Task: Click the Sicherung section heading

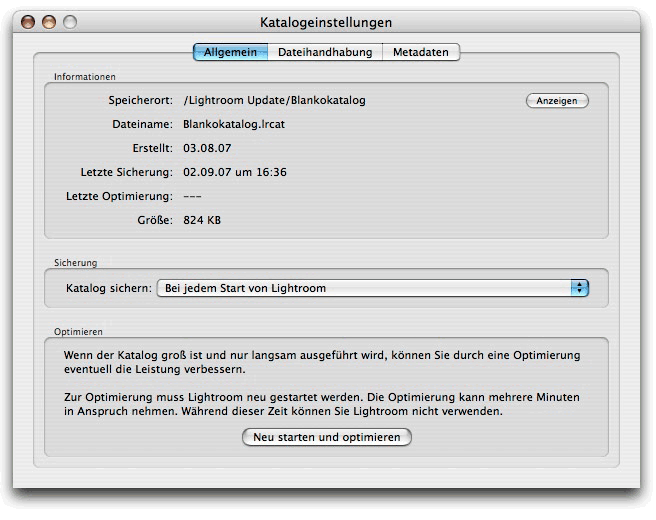Action: click(x=75, y=263)
